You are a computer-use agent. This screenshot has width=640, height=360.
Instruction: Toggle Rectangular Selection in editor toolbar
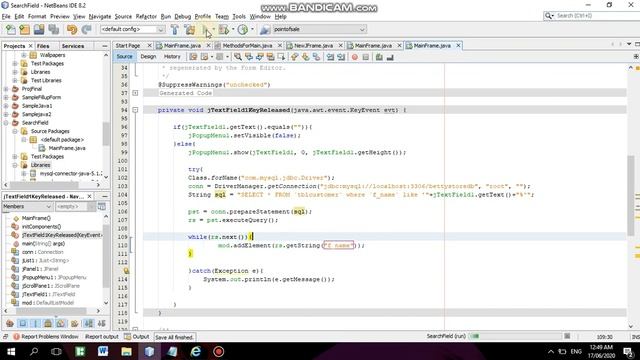(281, 57)
